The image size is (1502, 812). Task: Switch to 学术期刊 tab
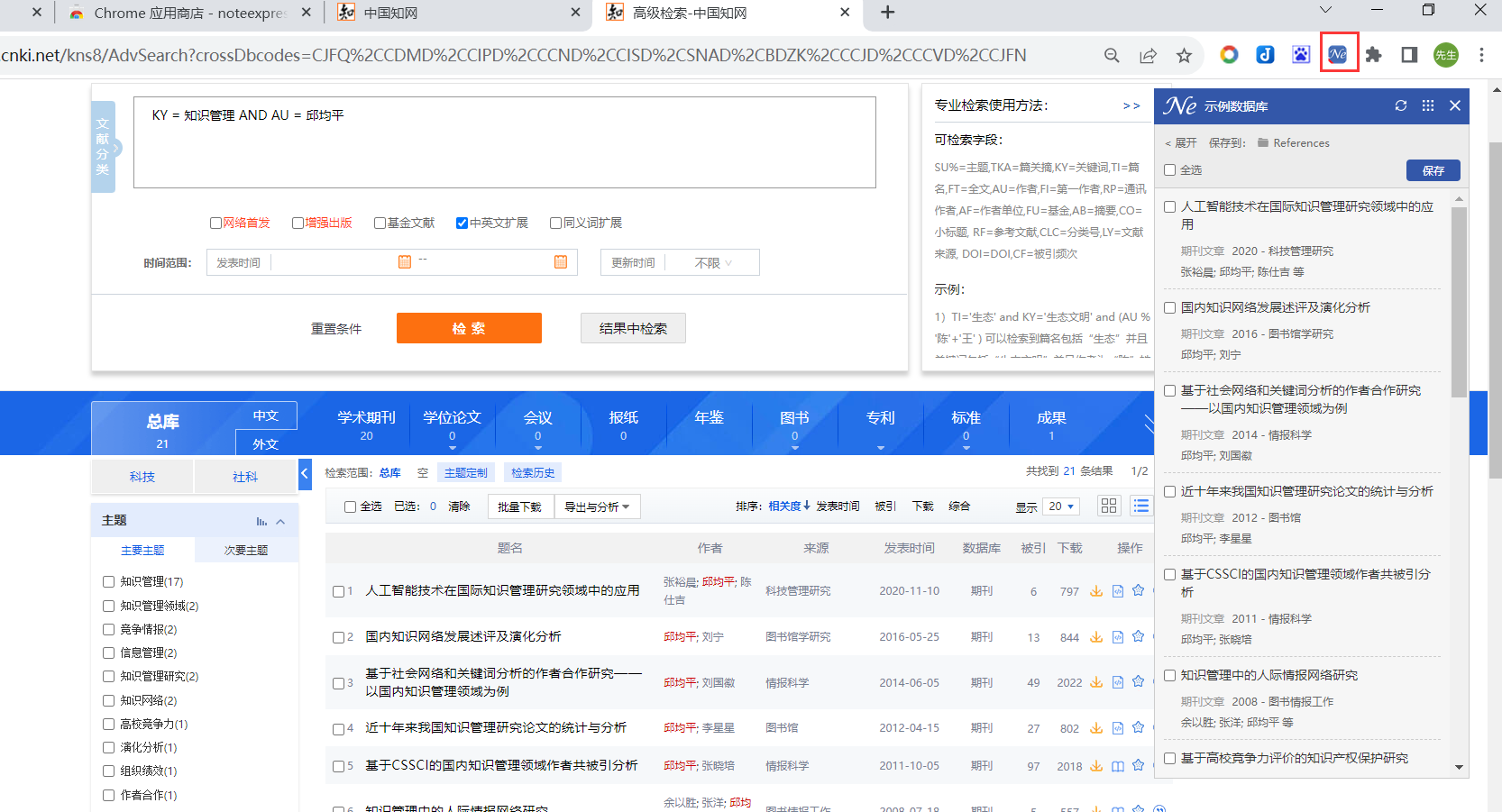click(x=366, y=424)
